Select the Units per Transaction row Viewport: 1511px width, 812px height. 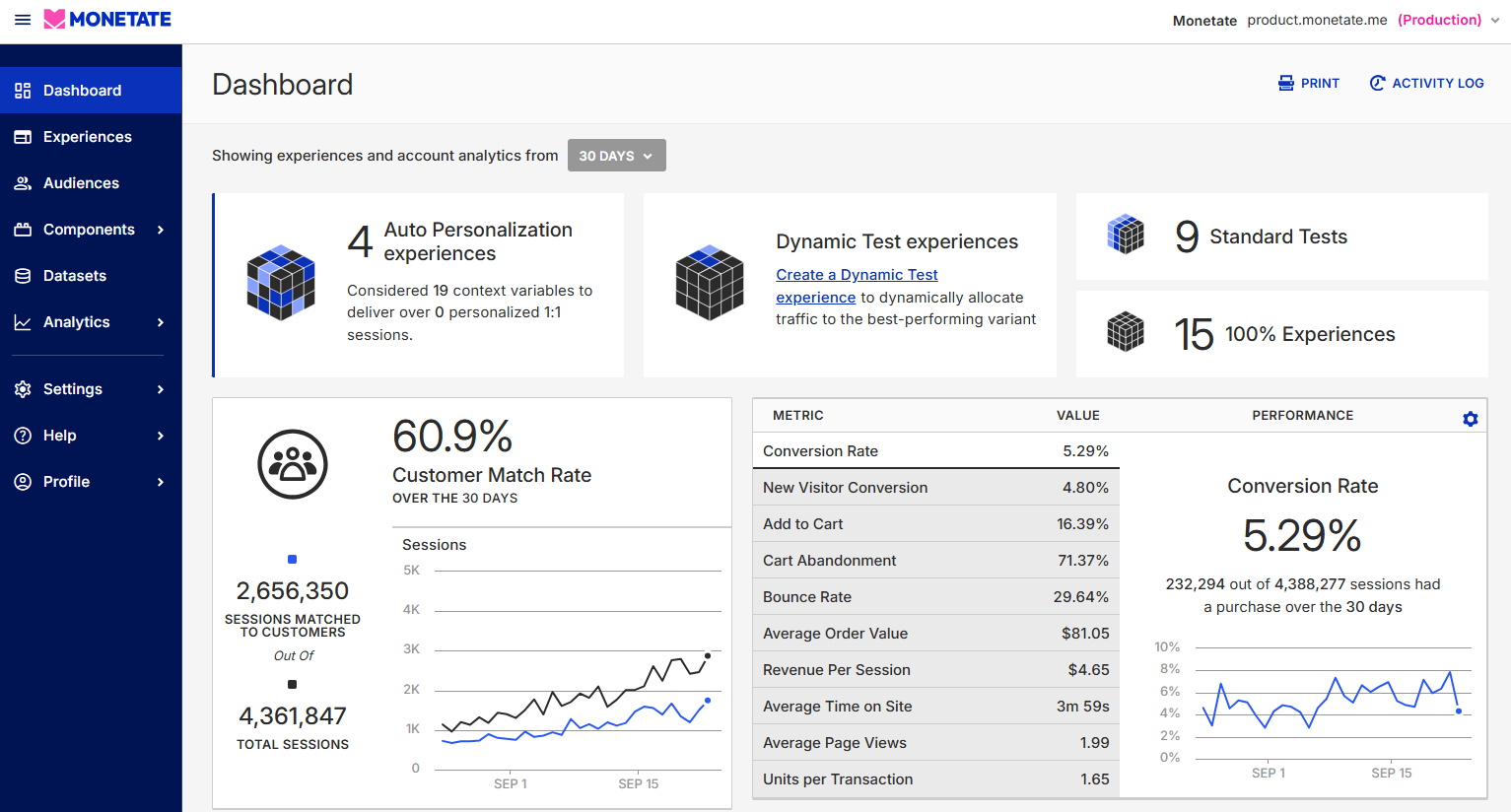click(x=936, y=779)
